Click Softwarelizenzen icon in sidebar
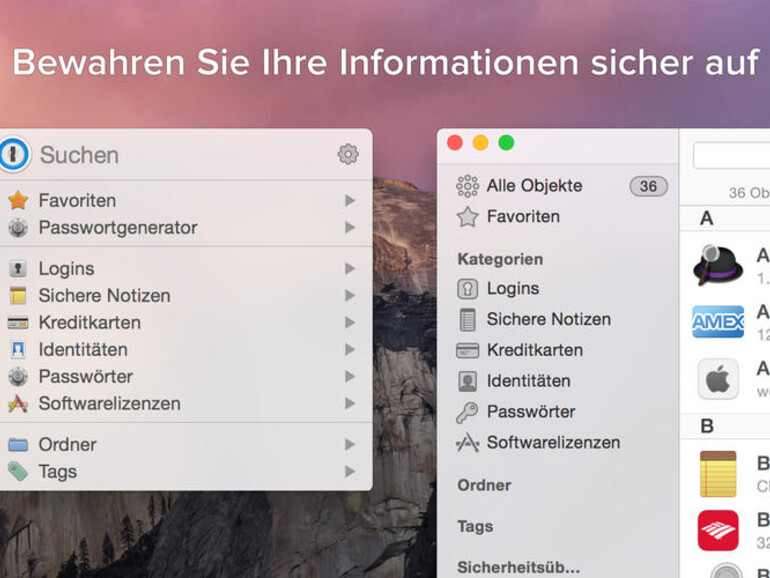Screen dimensions: 770x578 pyautogui.click(x=467, y=443)
